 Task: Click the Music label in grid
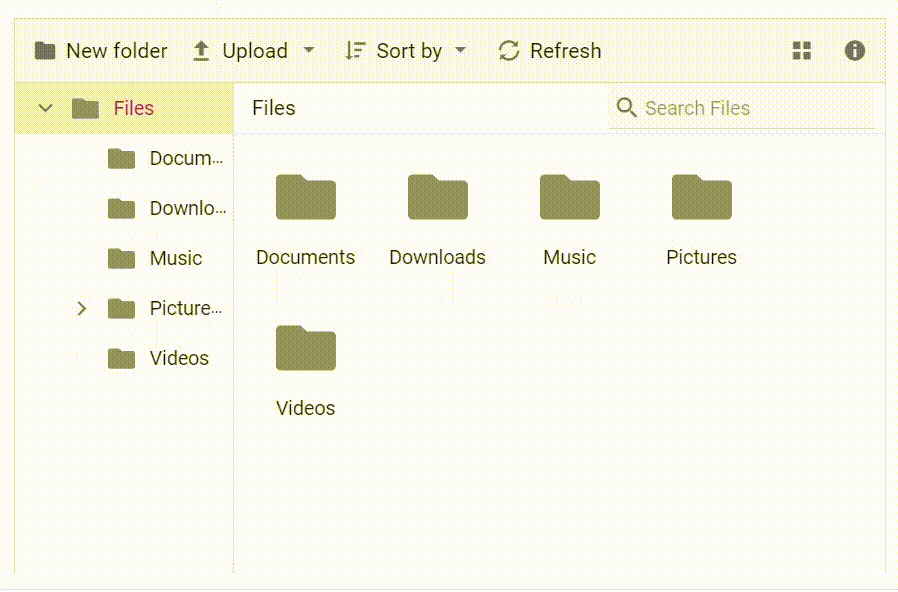pos(570,257)
